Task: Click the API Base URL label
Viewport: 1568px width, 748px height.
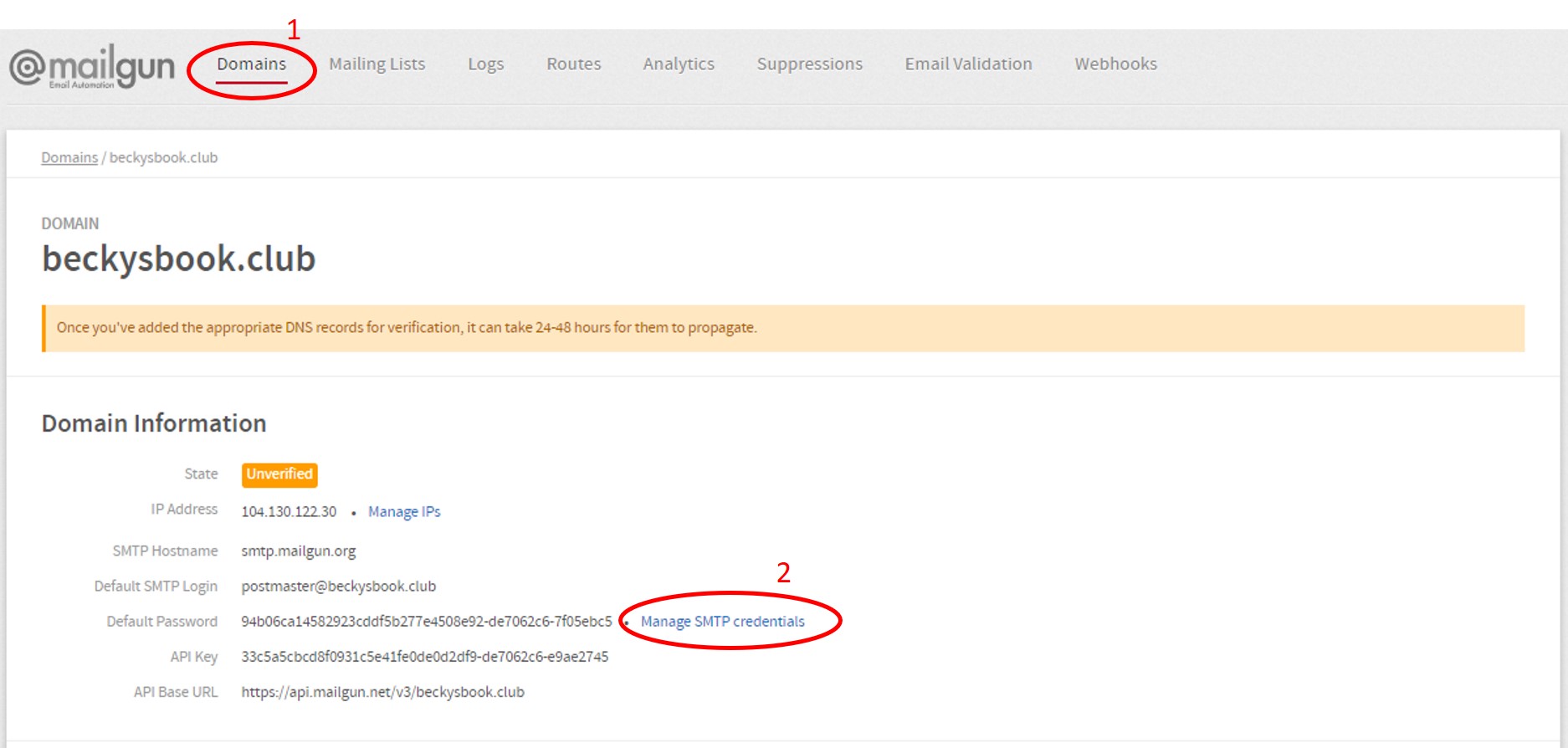Action: [176, 692]
